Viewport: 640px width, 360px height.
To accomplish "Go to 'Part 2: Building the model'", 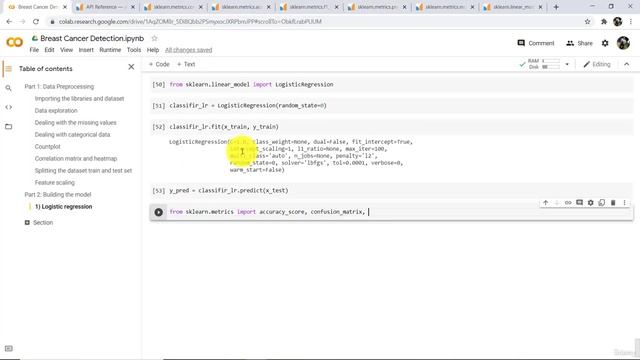I will pyautogui.click(x=58, y=195).
